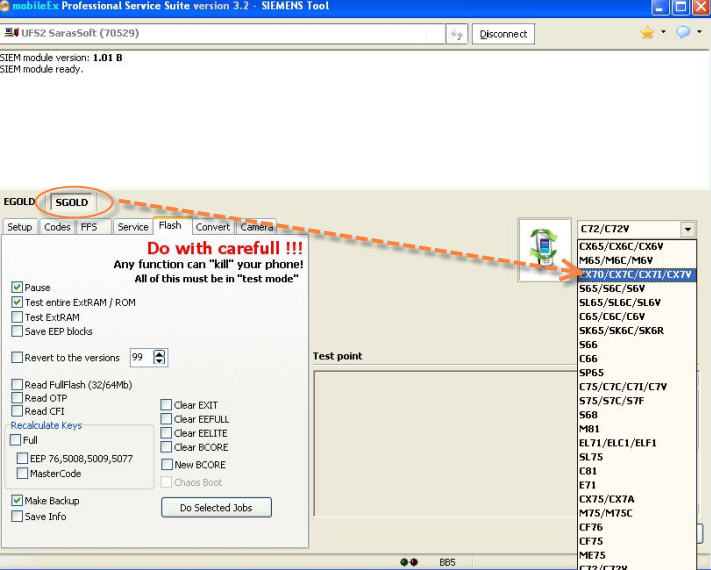711x570 pixels.
Task: Click the Do Selected Jobs button
Action: coord(216,507)
